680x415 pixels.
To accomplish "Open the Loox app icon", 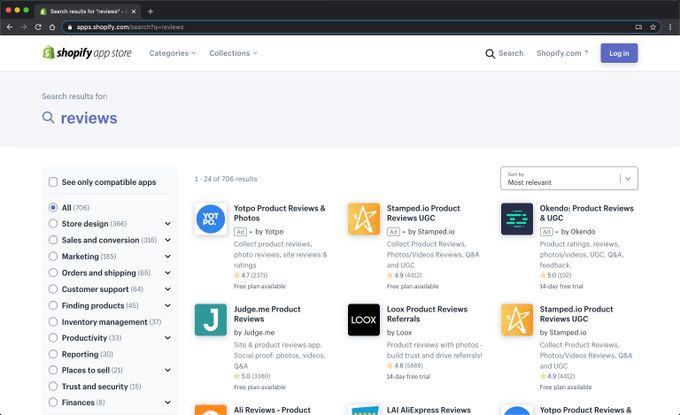I will tap(364, 320).
